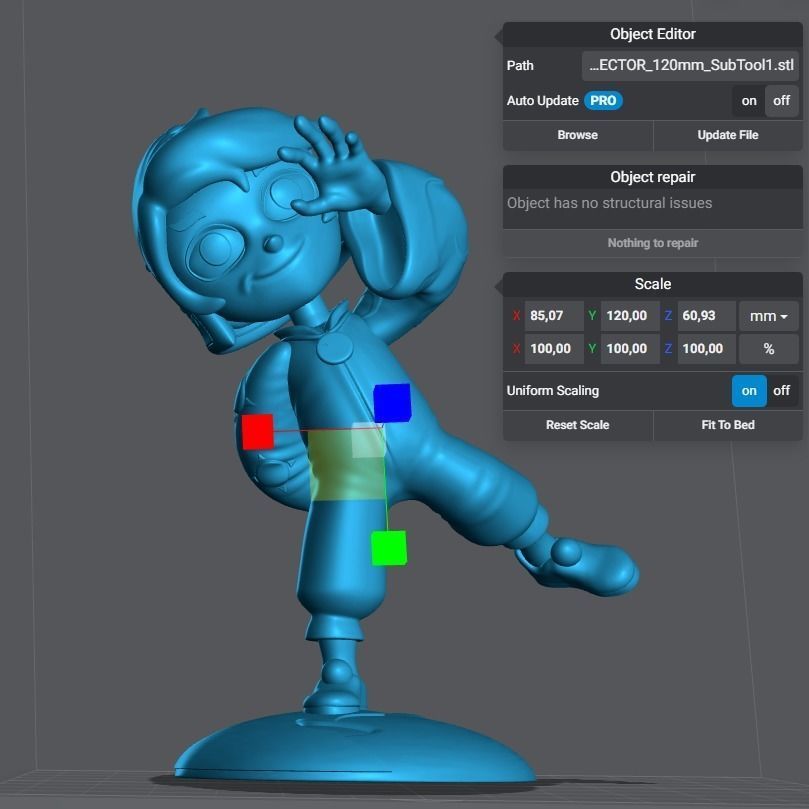Click the yellow plane gizmo handle
Screen dimensions: 809x809
(x=347, y=466)
